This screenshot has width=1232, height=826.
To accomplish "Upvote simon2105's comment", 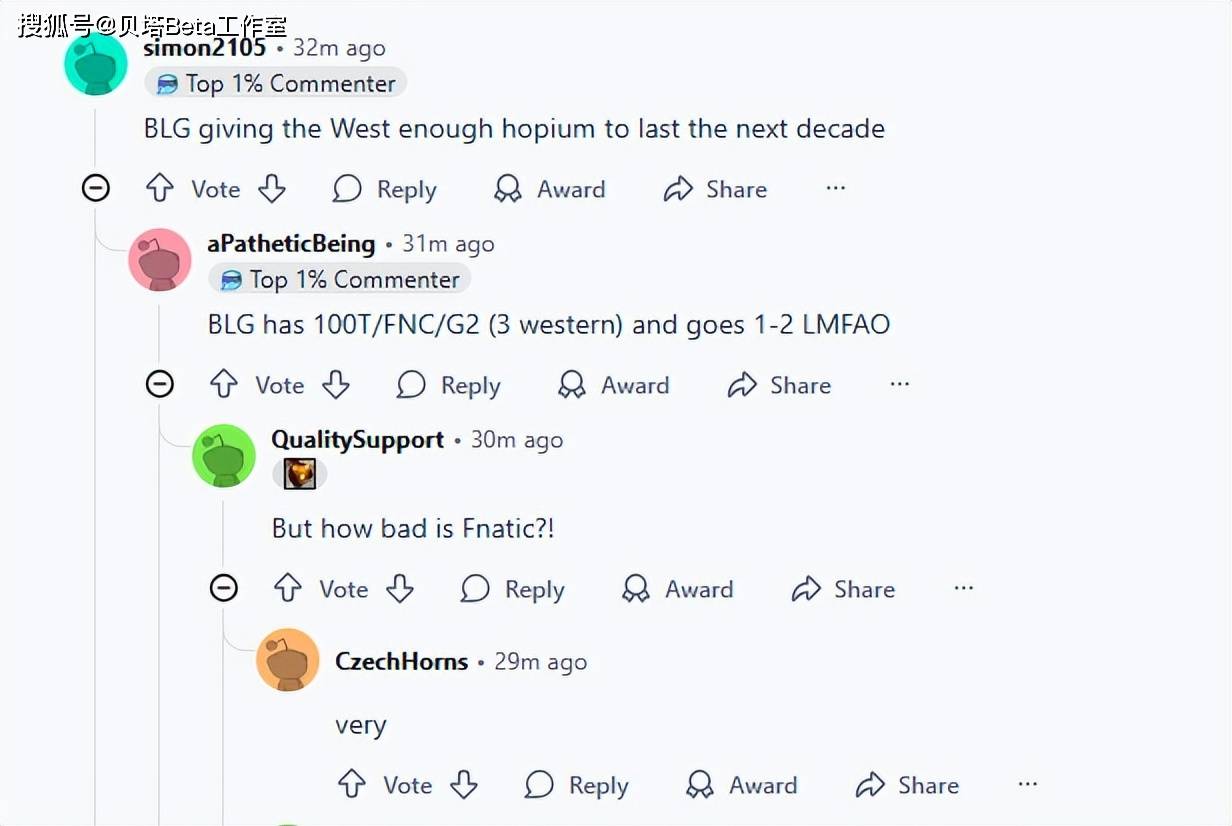I will pos(160,188).
